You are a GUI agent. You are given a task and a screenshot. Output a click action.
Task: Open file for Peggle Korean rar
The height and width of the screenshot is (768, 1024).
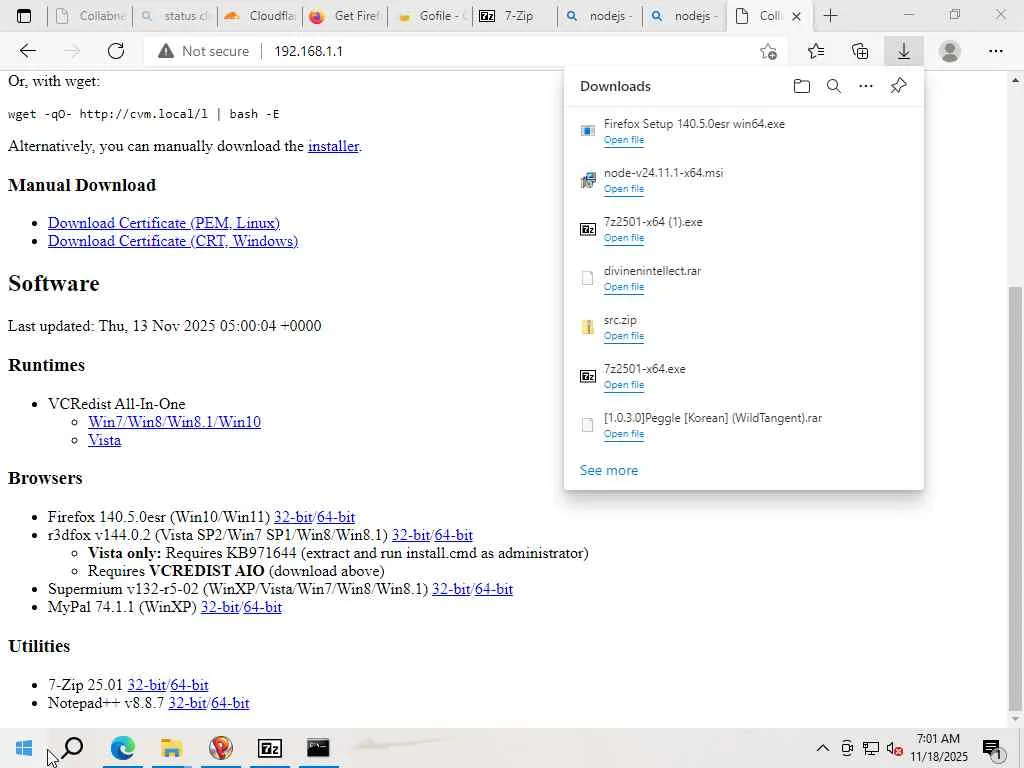(x=624, y=434)
